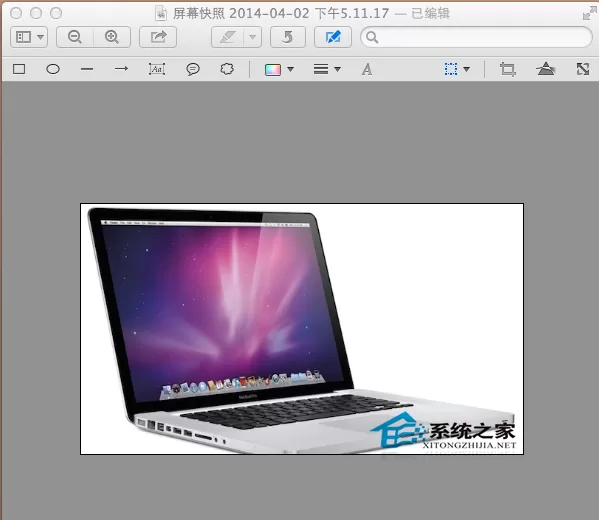Expand the highlight pen options arrow
The height and width of the screenshot is (520, 599).
point(253,37)
